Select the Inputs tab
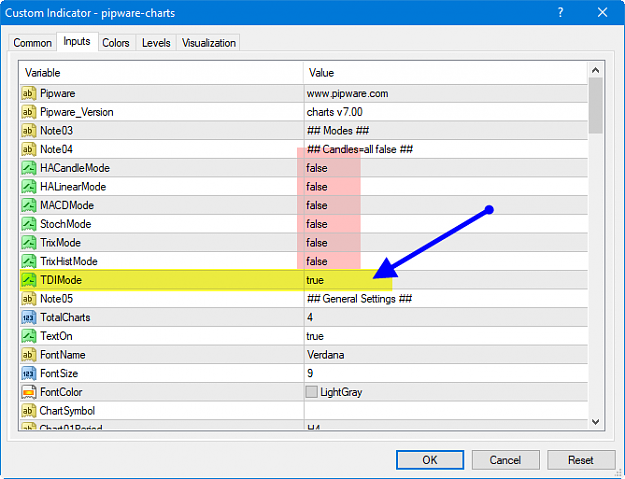625x479 pixels. click(77, 41)
